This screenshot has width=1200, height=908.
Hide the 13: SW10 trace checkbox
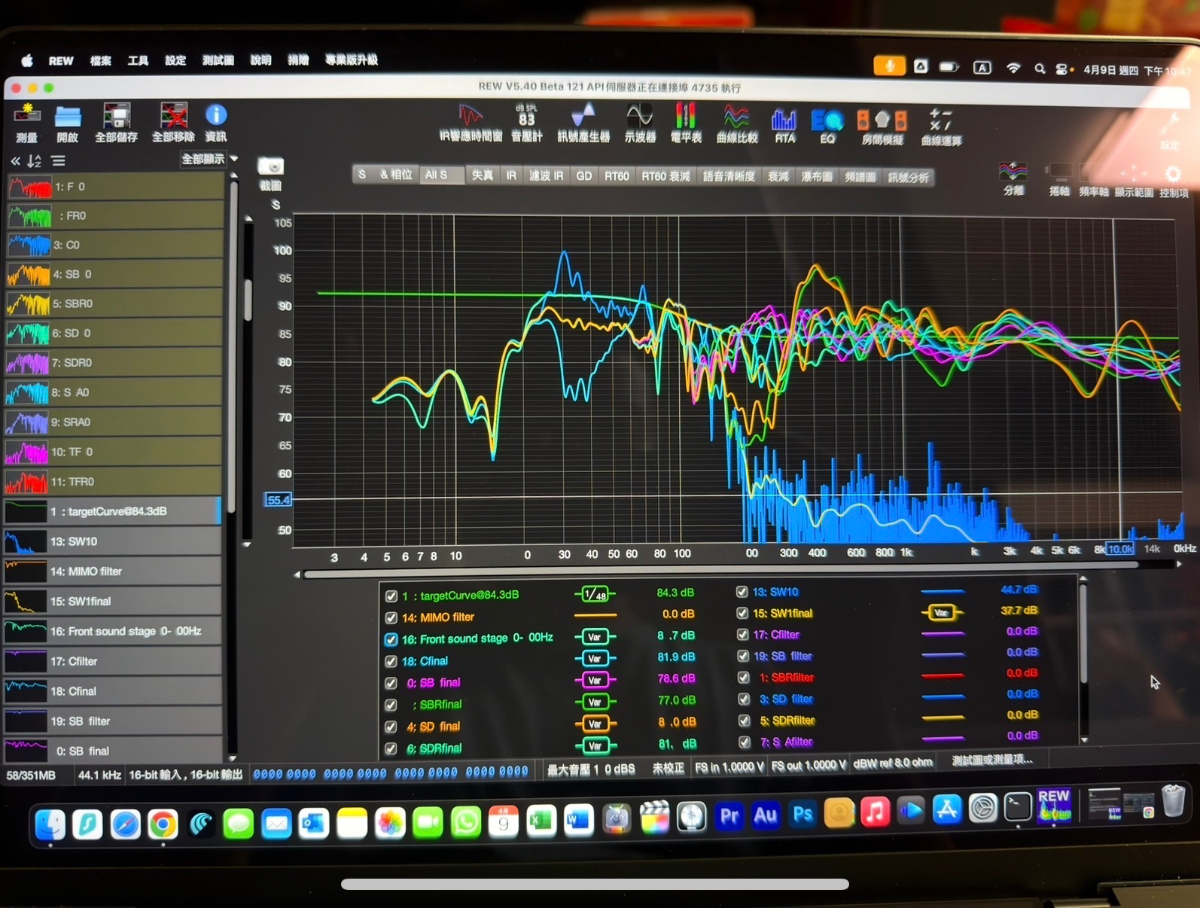[742, 593]
